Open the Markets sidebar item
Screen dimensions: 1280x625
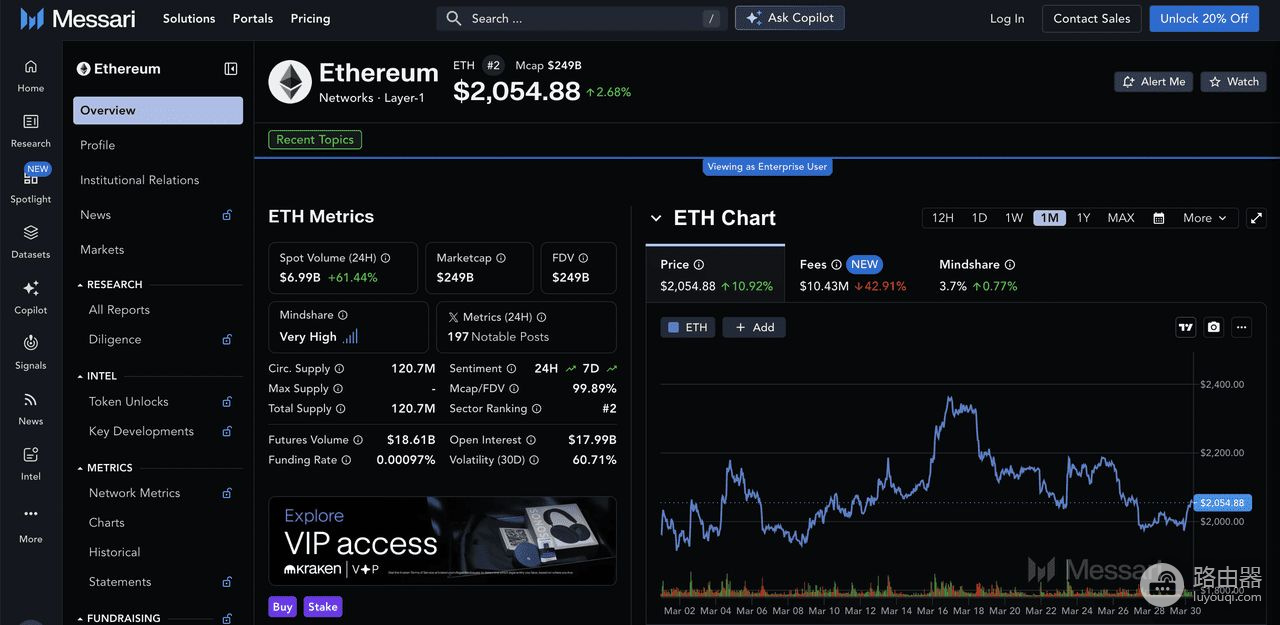(x=158, y=250)
